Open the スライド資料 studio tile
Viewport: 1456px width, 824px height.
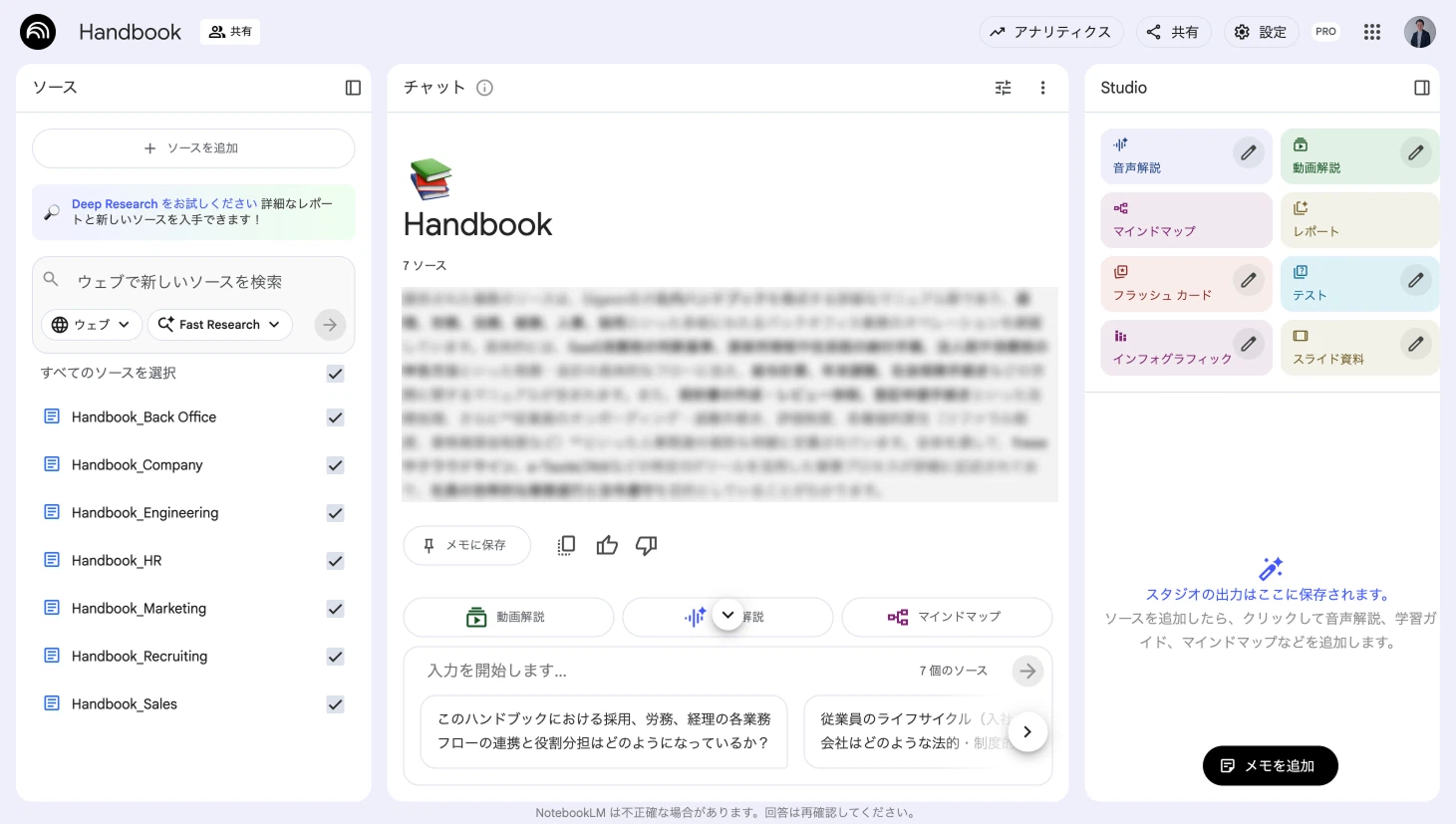[x=1359, y=348]
